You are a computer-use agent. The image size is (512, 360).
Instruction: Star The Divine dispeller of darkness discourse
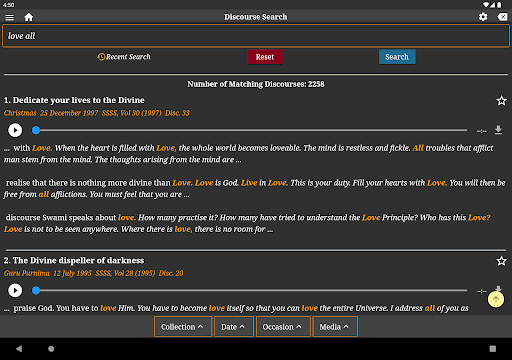tap(501, 261)
